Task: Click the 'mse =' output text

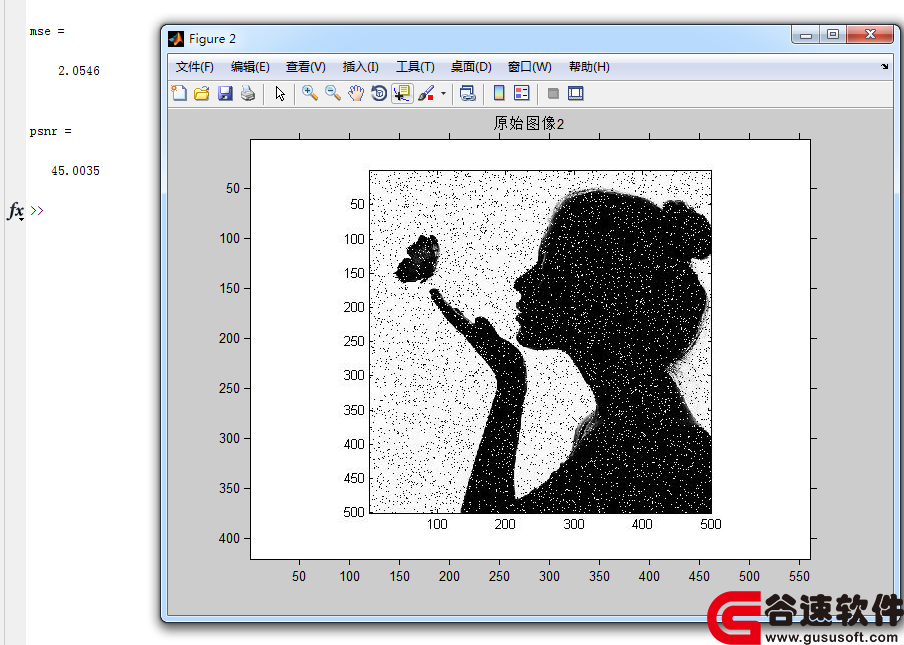Action: [x=47, y=31]
